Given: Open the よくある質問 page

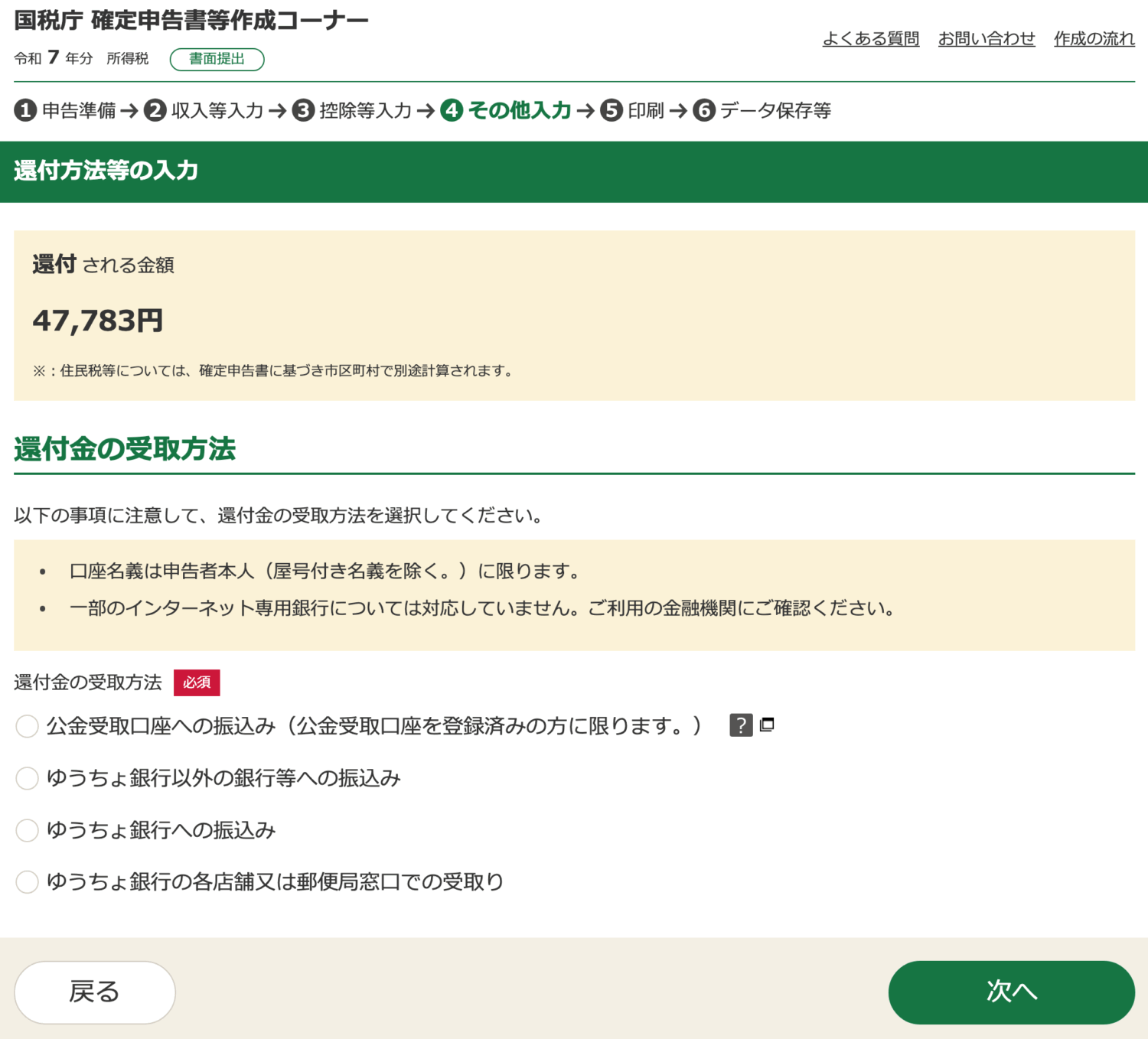Looking at the screenshot, I should pos(872,40).
